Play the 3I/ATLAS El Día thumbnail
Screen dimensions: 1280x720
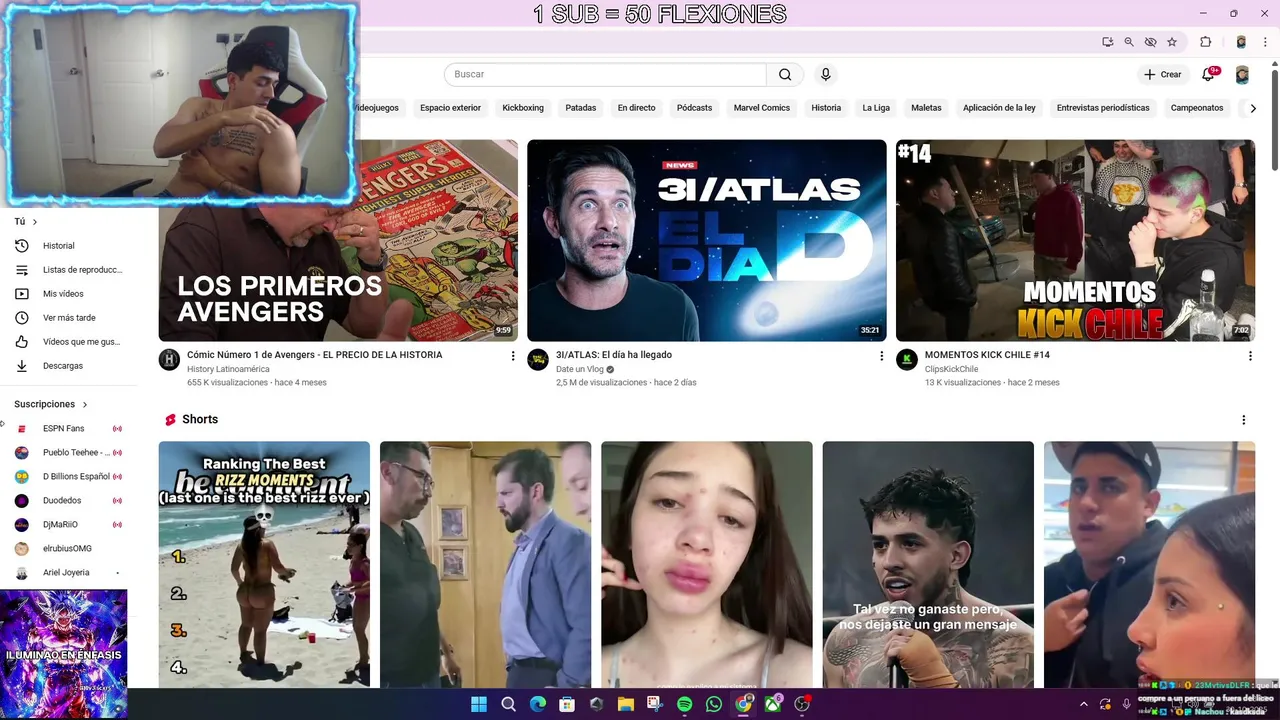[707, 240]
